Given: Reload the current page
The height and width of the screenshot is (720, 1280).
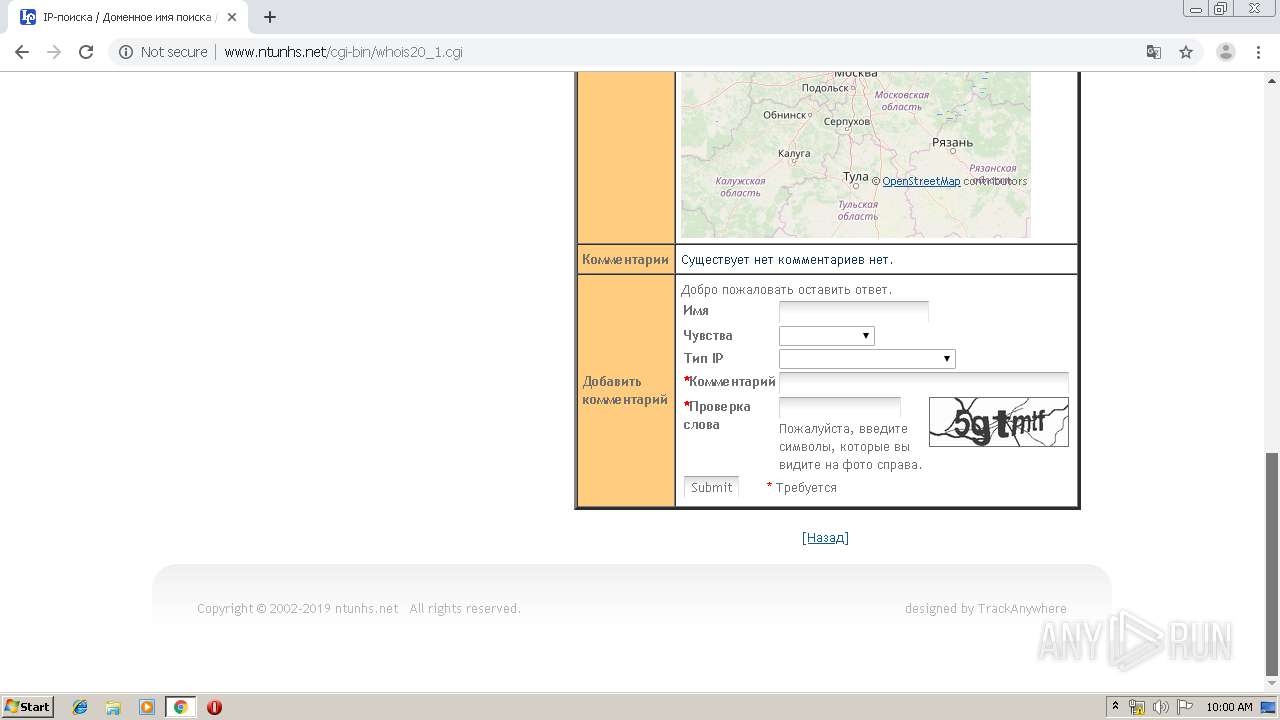Looking at the screenshot, I should [86, 52].
